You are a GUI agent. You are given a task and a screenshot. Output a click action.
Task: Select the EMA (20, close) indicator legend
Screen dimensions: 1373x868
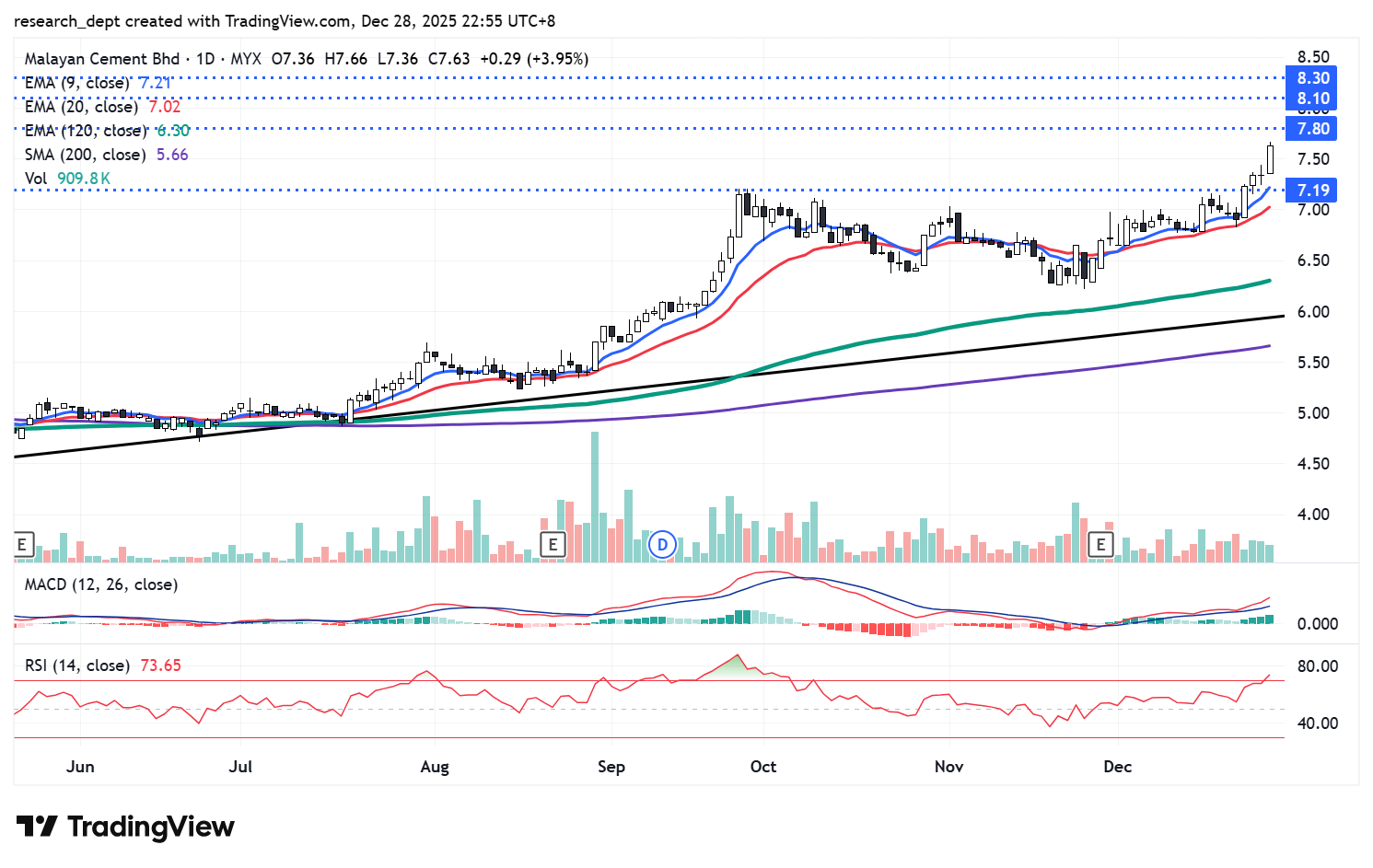pyautogui.click(x=81, y=107)
